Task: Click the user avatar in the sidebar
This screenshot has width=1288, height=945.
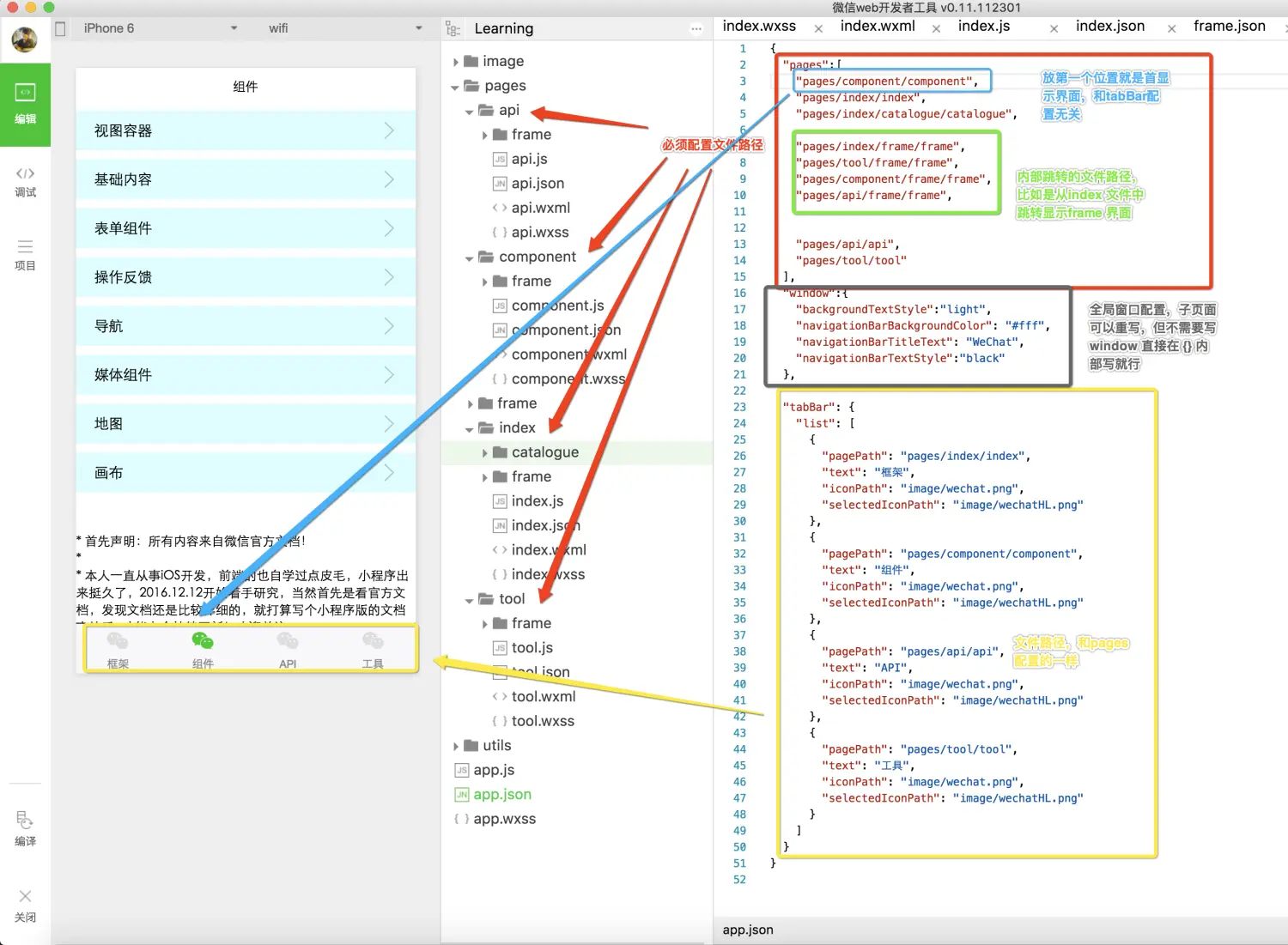Action: click(24, 39)
